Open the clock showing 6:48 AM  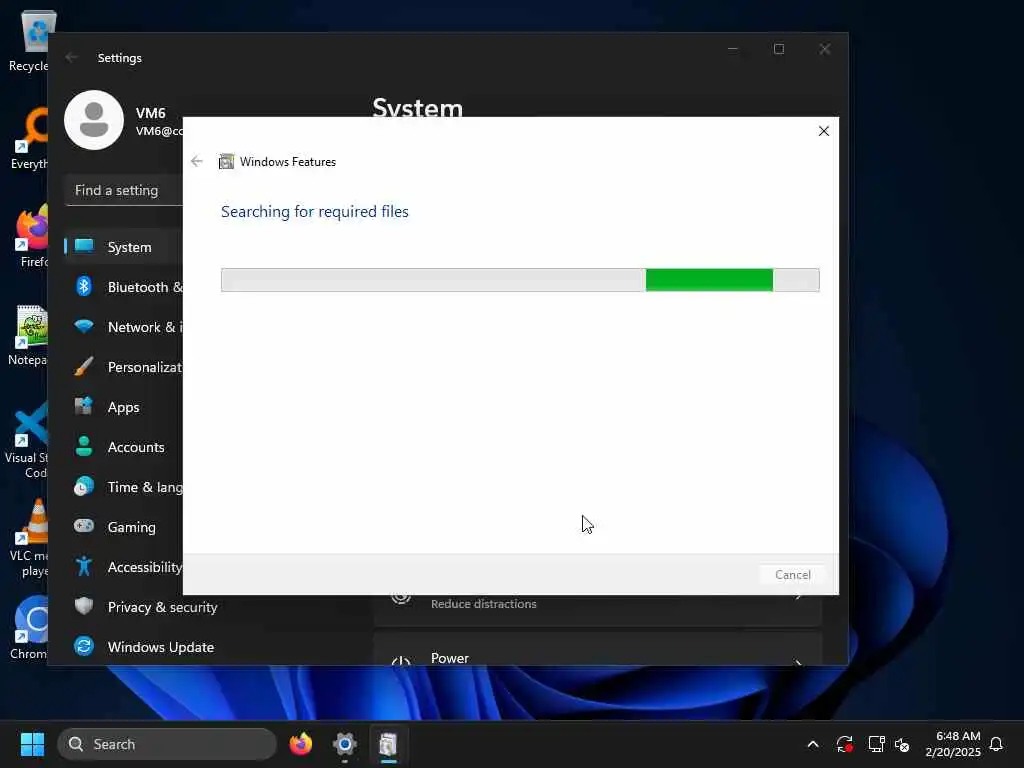(x=952, y=744)
